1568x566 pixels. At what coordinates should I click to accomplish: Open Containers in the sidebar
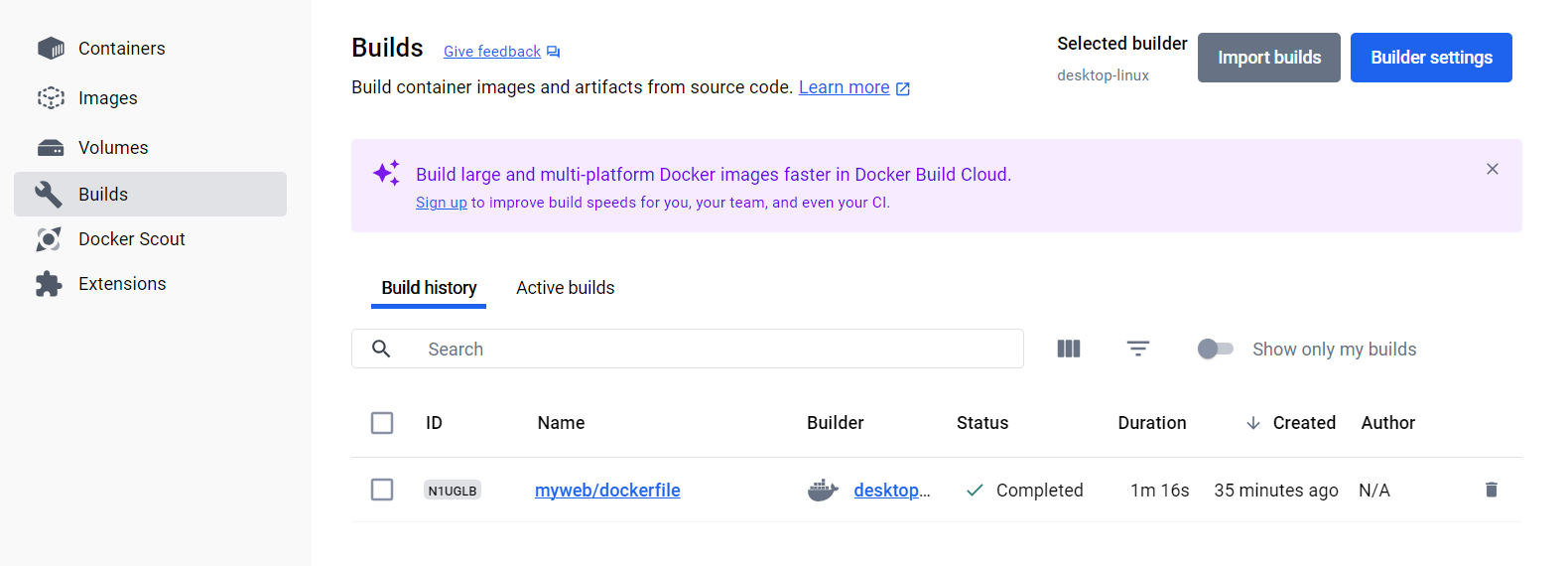pos(150,49)
